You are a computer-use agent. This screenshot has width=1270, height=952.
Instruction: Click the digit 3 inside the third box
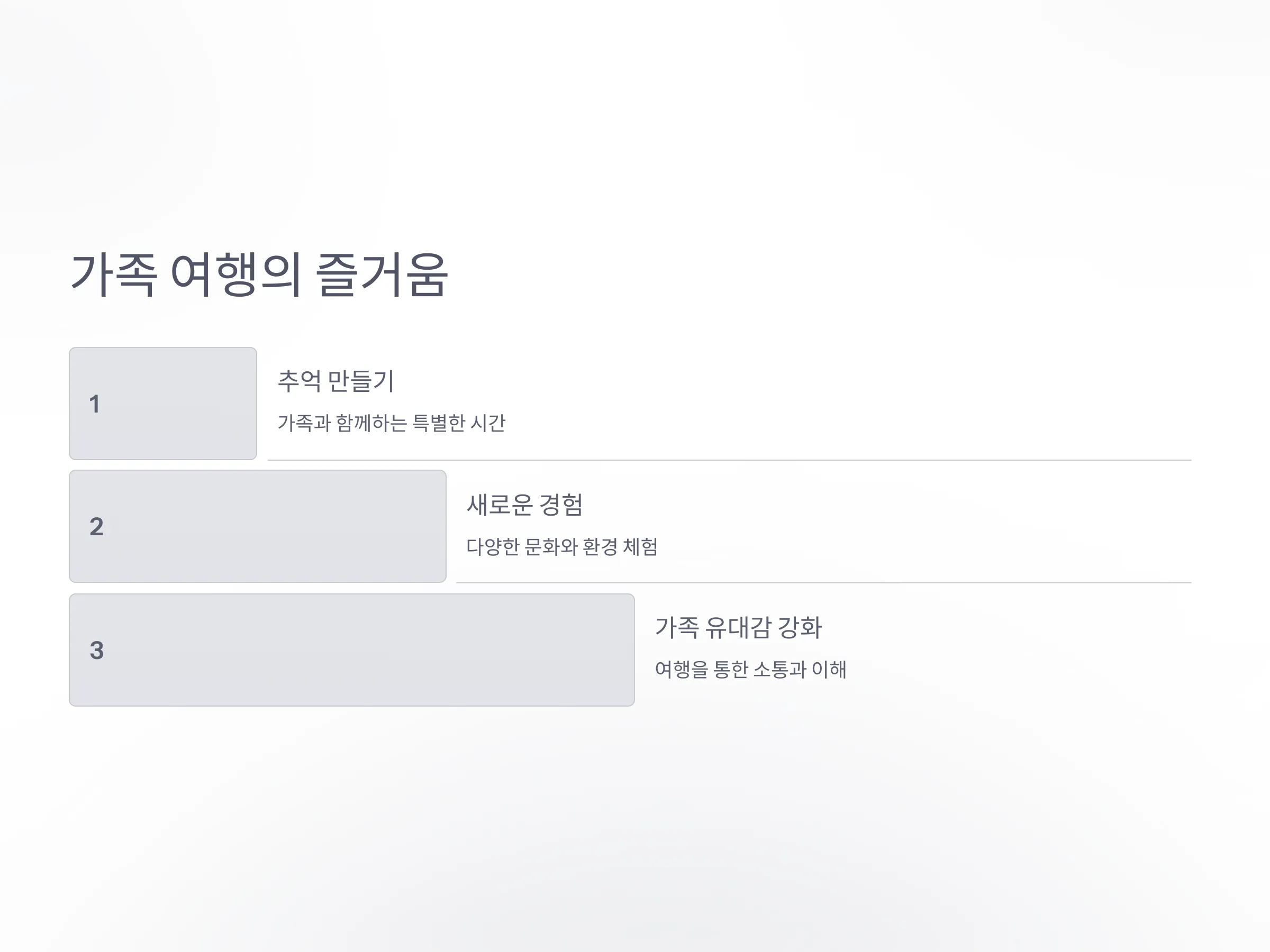point(96,650)
